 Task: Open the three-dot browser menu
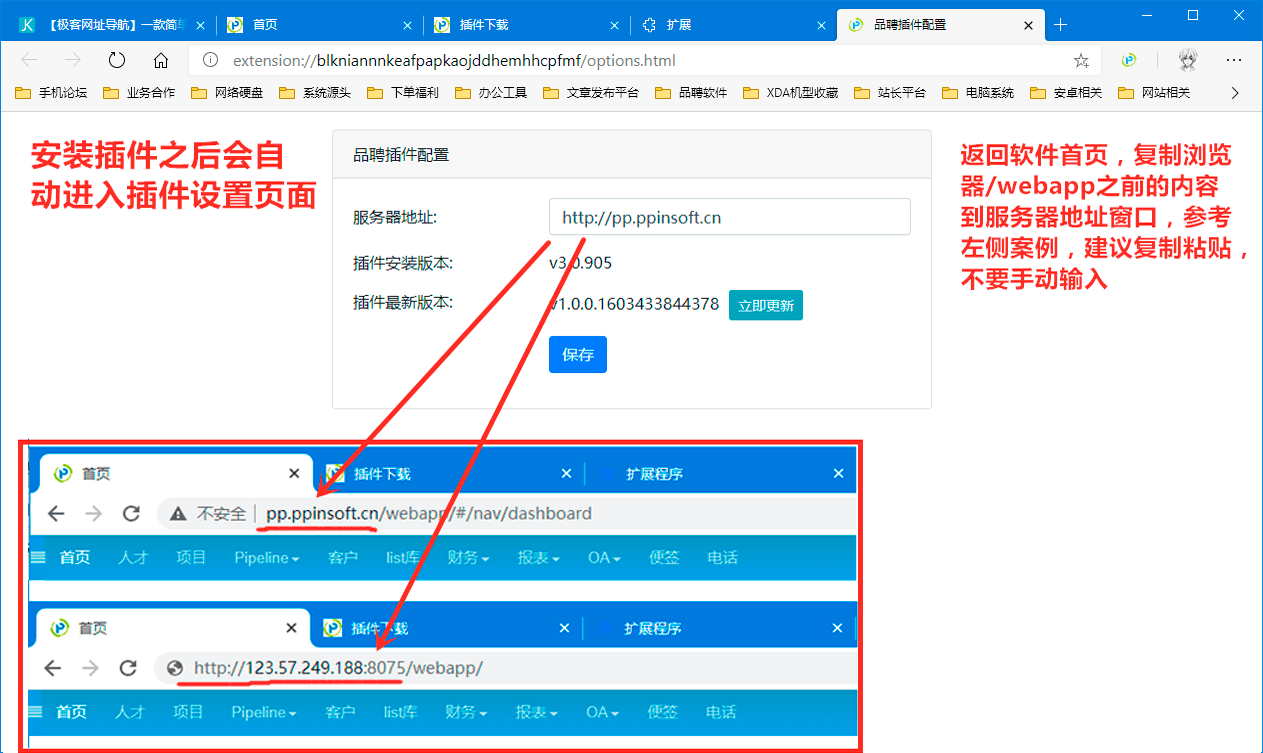coord(1234,60)
